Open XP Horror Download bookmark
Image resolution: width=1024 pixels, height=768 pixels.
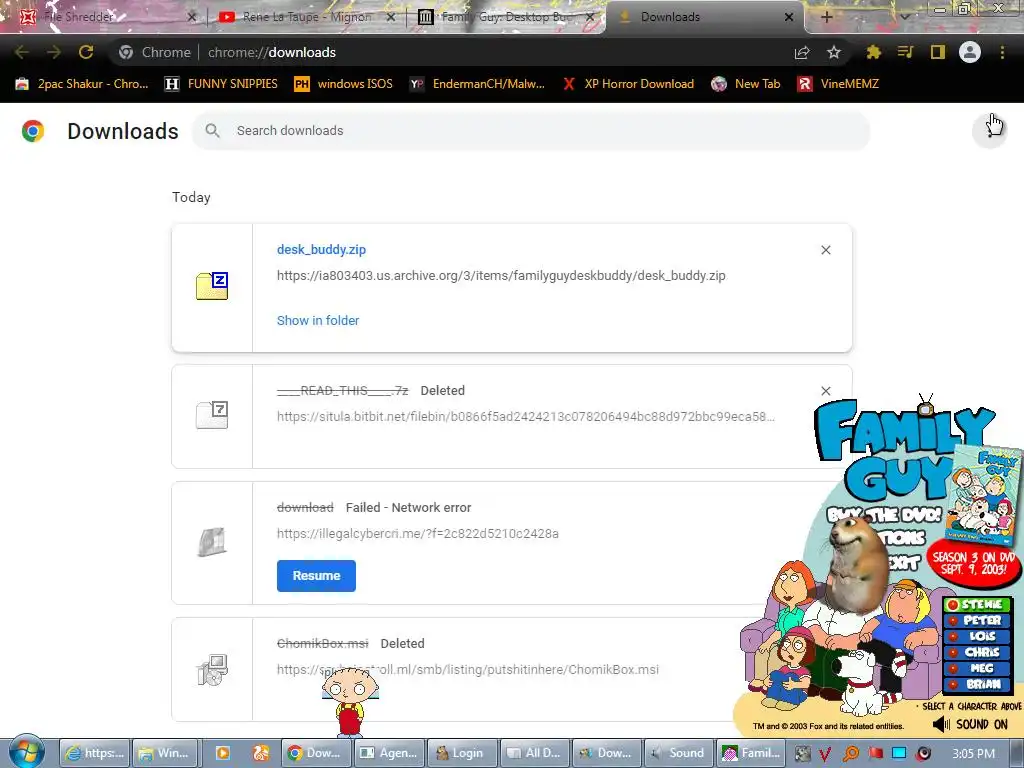point(628,84)
